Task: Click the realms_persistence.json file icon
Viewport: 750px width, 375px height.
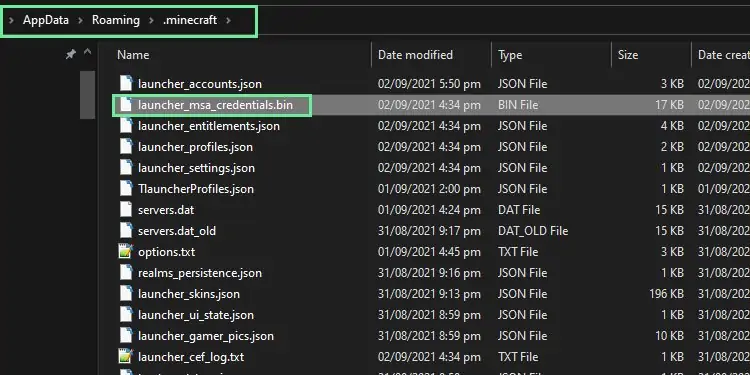Action: (126, 273)
